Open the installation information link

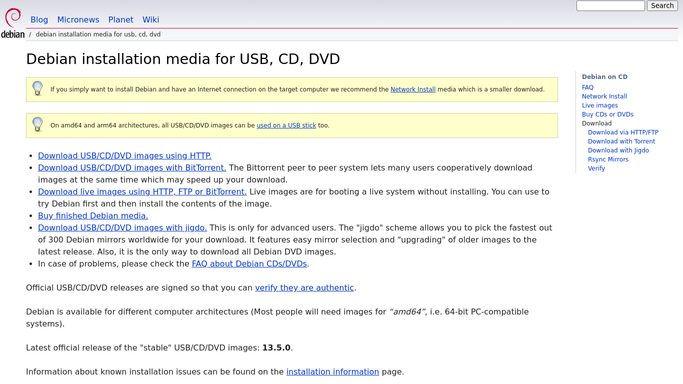[x=333, y=372]
